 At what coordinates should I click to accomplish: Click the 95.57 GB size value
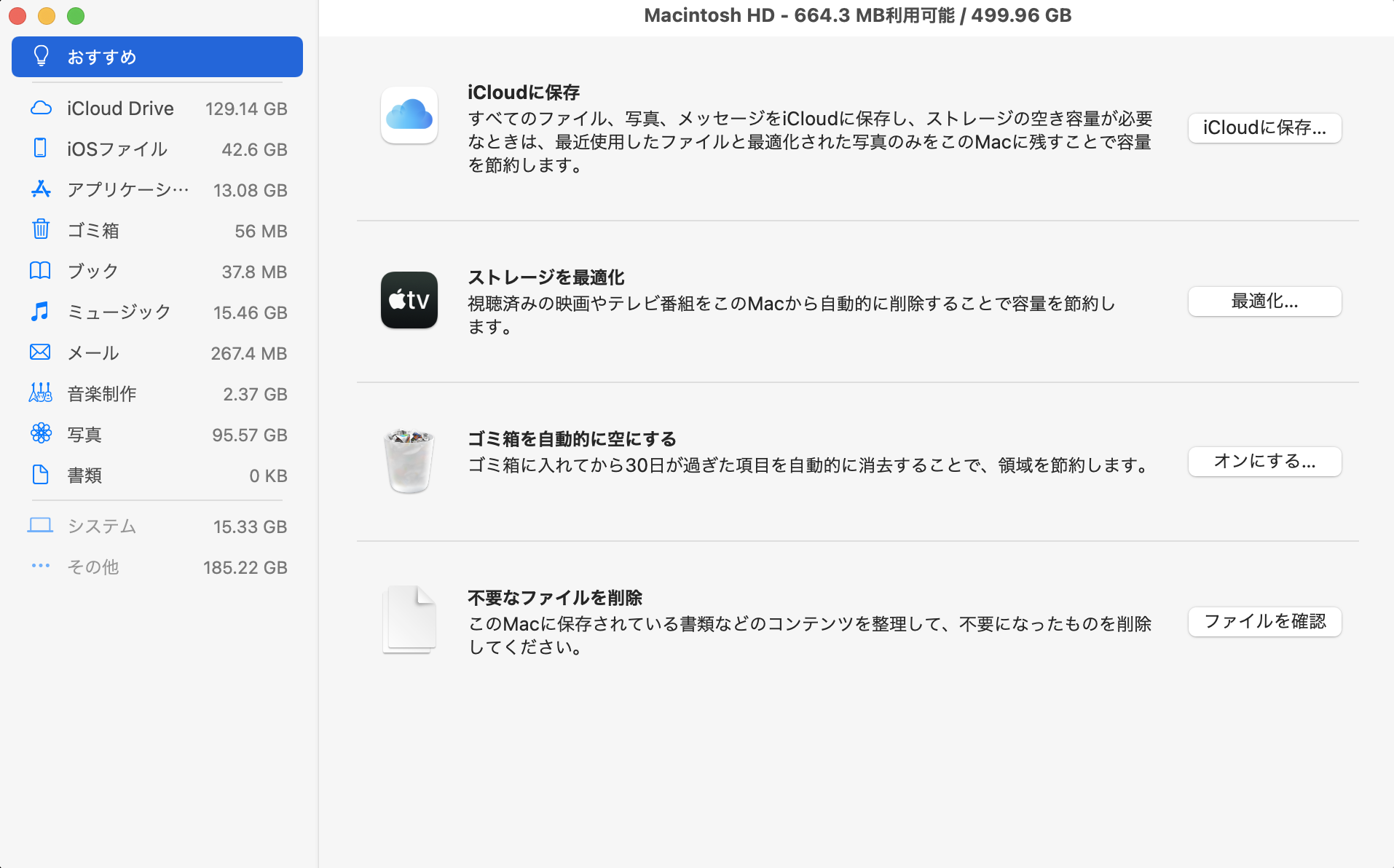pyautogui.click(x=250, y=435)
